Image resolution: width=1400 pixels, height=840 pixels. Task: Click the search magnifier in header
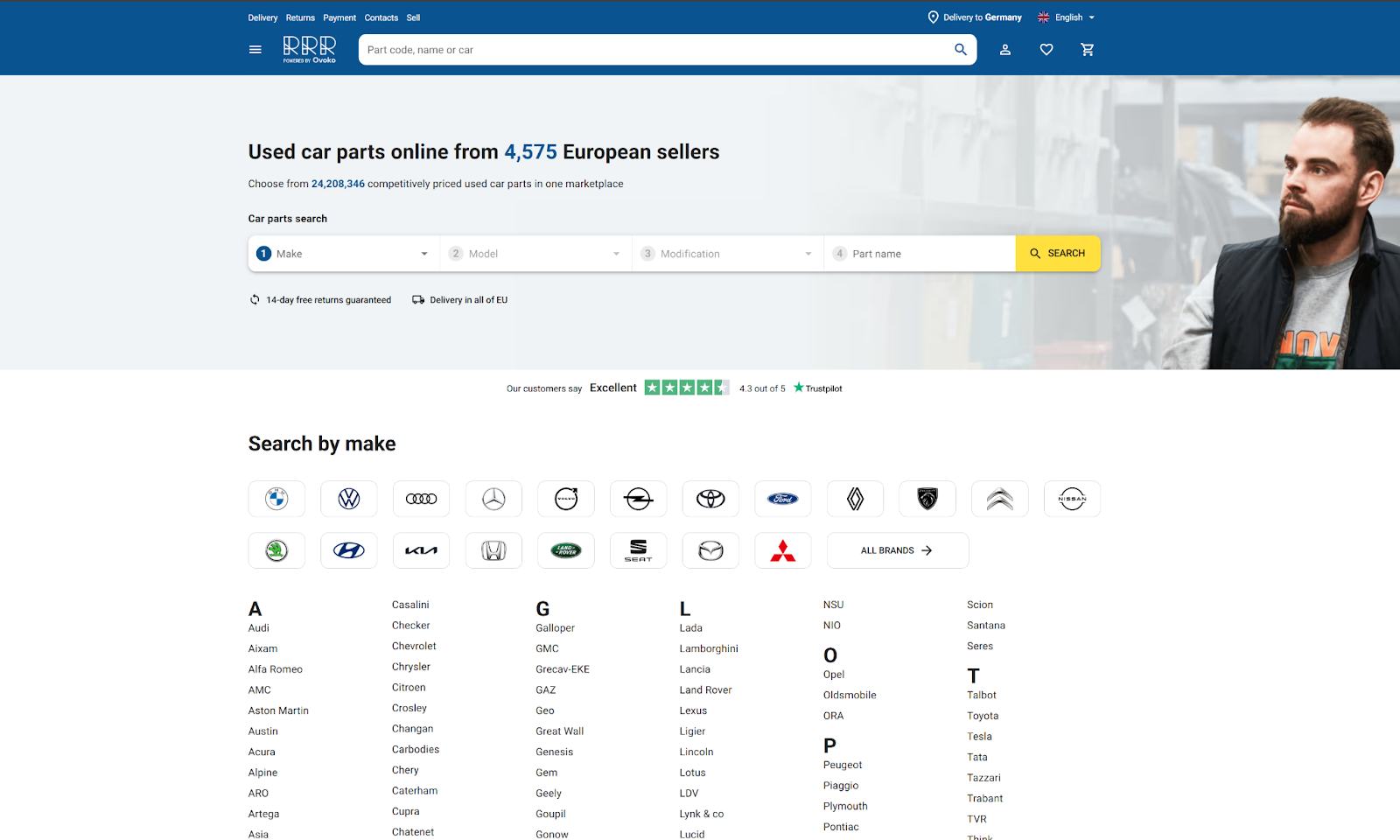[961, 50]
